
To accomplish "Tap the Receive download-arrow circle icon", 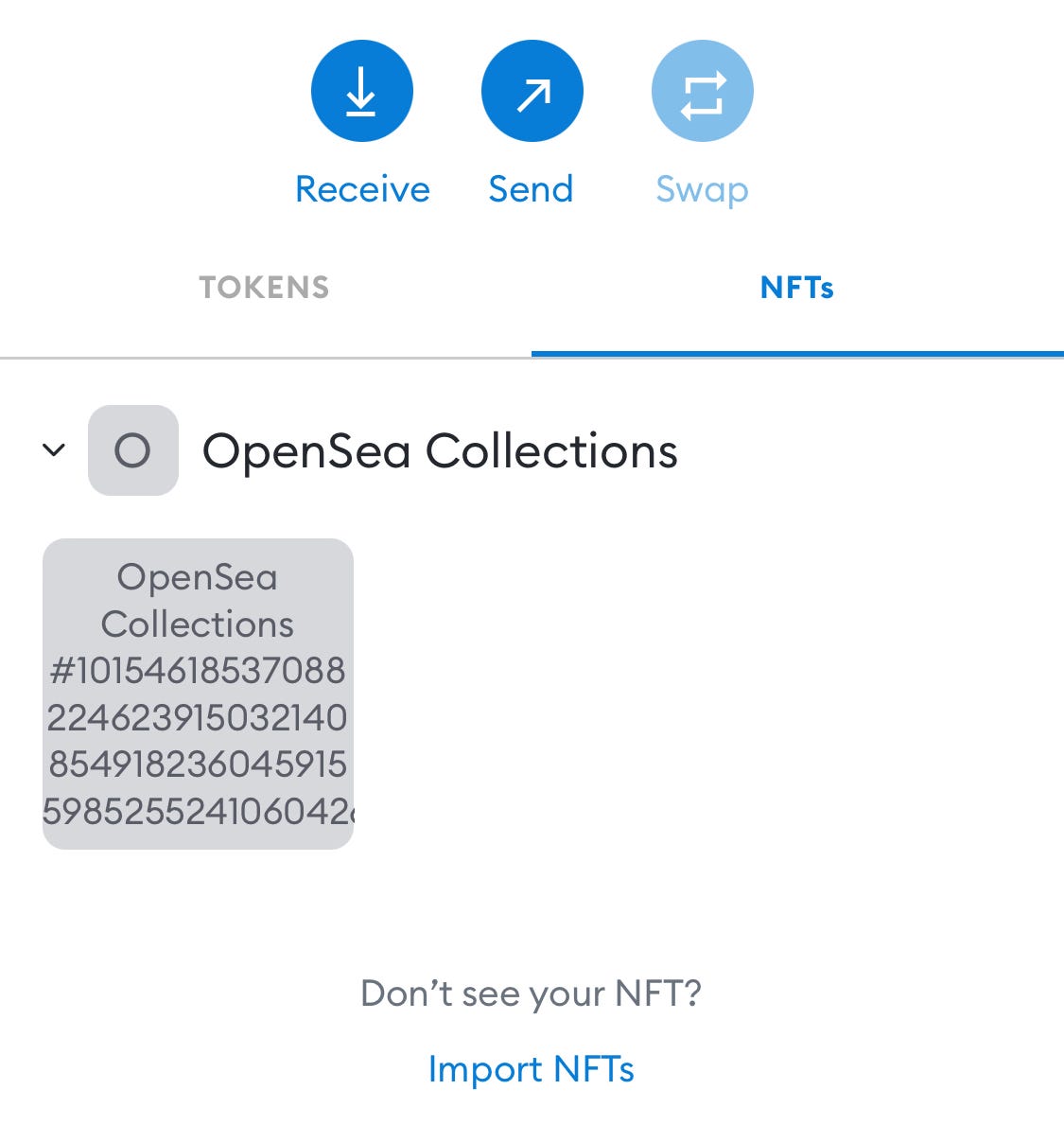I will click(362, 91).
